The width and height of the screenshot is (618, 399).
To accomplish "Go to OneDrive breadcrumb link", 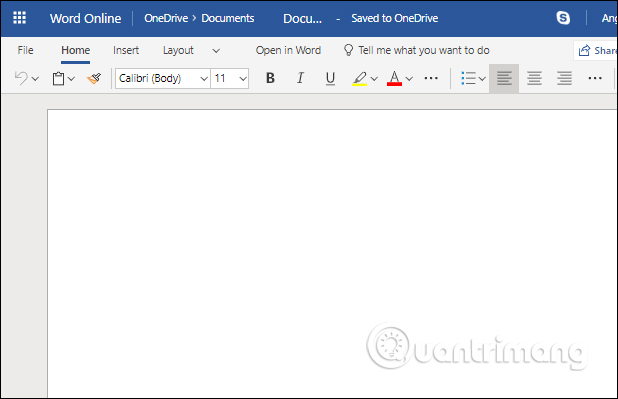I will (166, 18).
